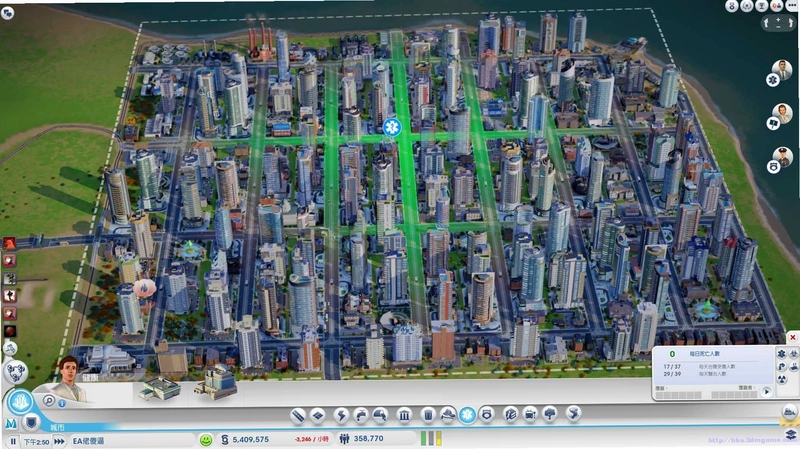
Task: Click the police officer advisor portrait
Action: pyautogui.click(x=782, y=157)
